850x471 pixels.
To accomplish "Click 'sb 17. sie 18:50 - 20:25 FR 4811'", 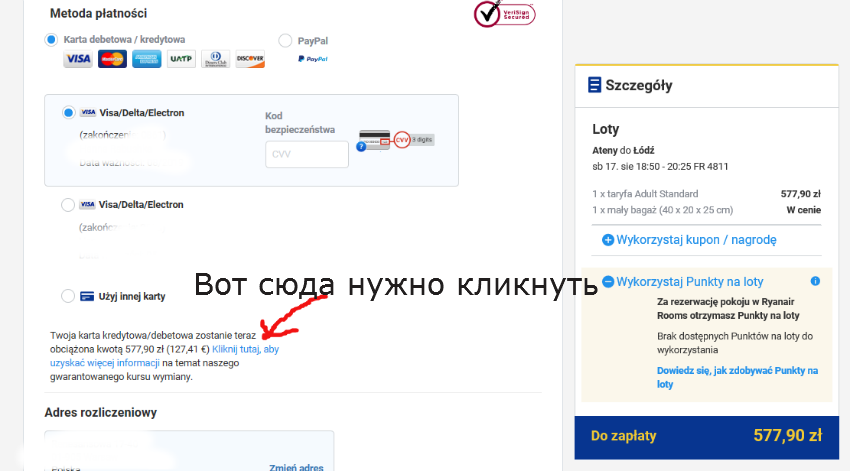I will point(660,166).
